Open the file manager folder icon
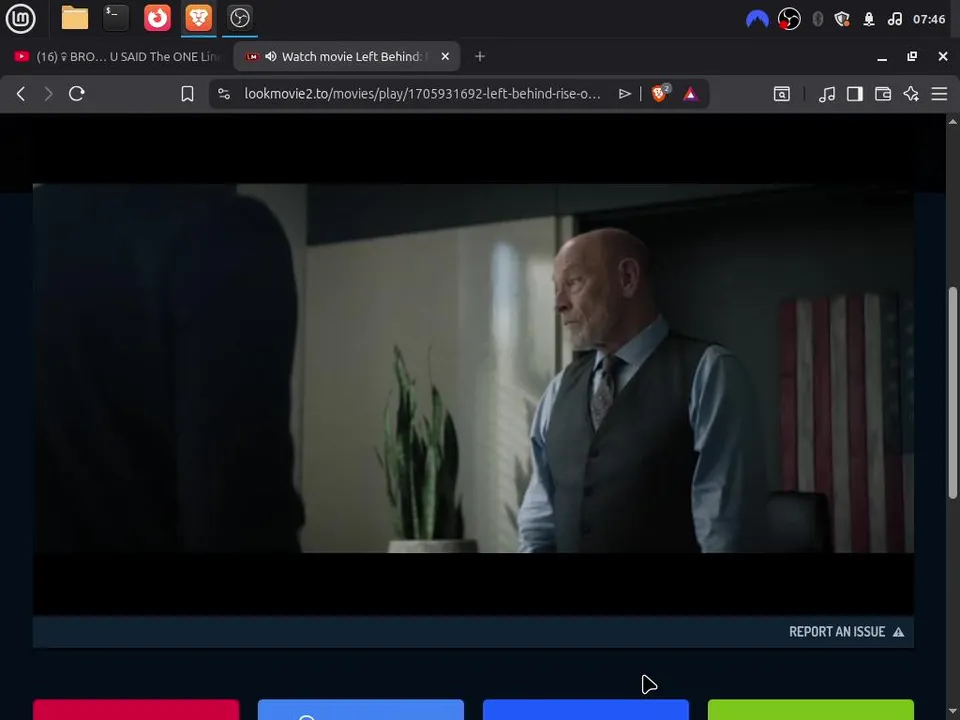 tap(75, 18)
